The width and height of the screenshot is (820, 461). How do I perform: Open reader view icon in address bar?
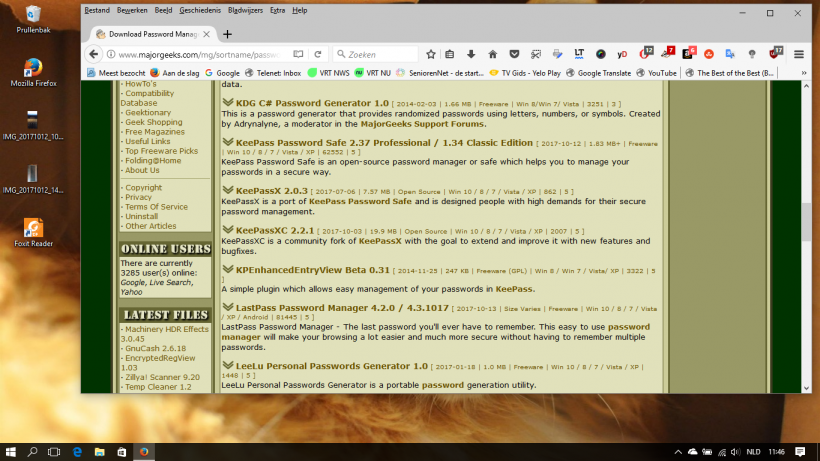(x=298, y=54)
